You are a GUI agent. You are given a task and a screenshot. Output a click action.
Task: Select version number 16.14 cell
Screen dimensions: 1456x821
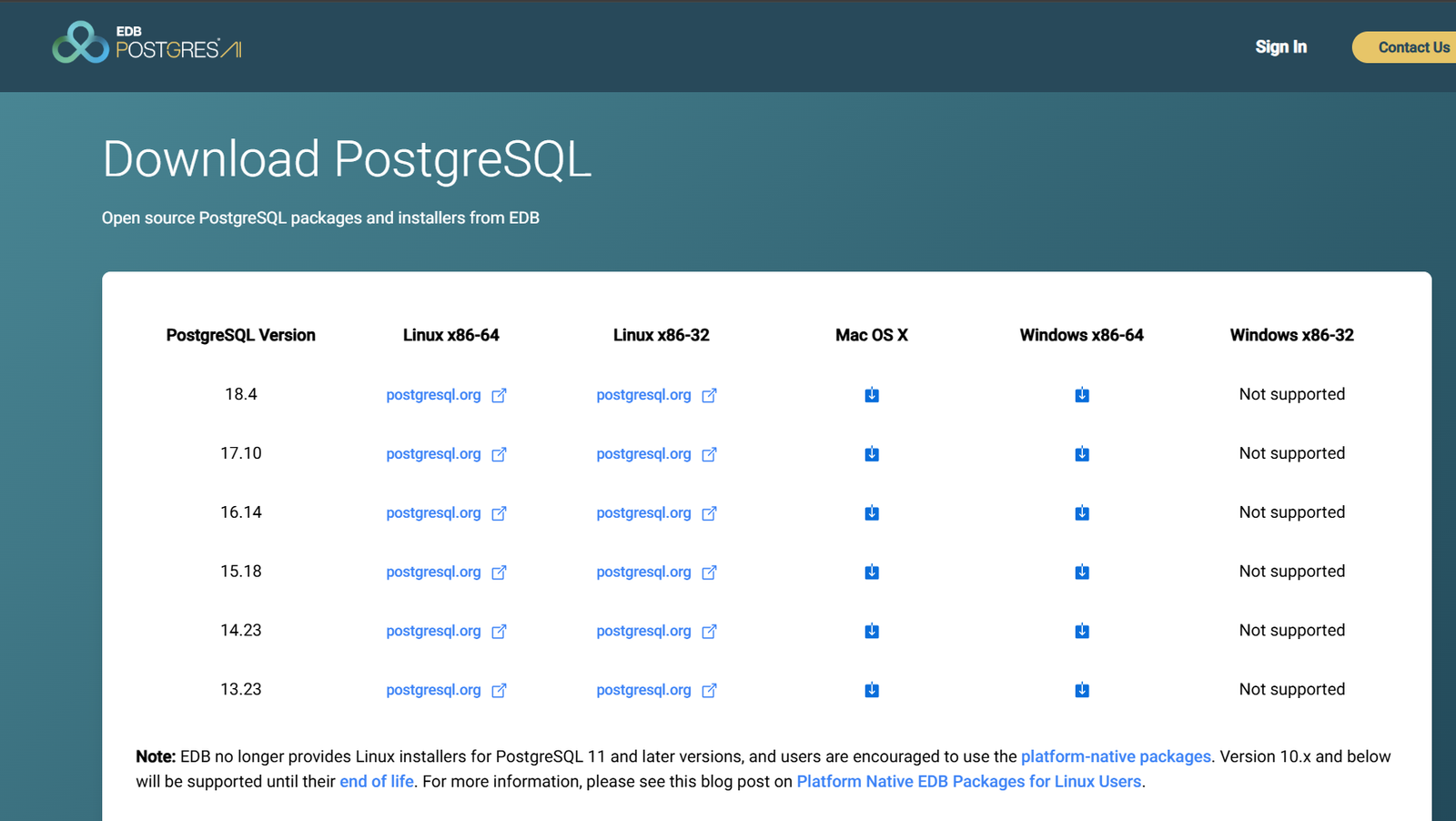(x=241, y=512)
